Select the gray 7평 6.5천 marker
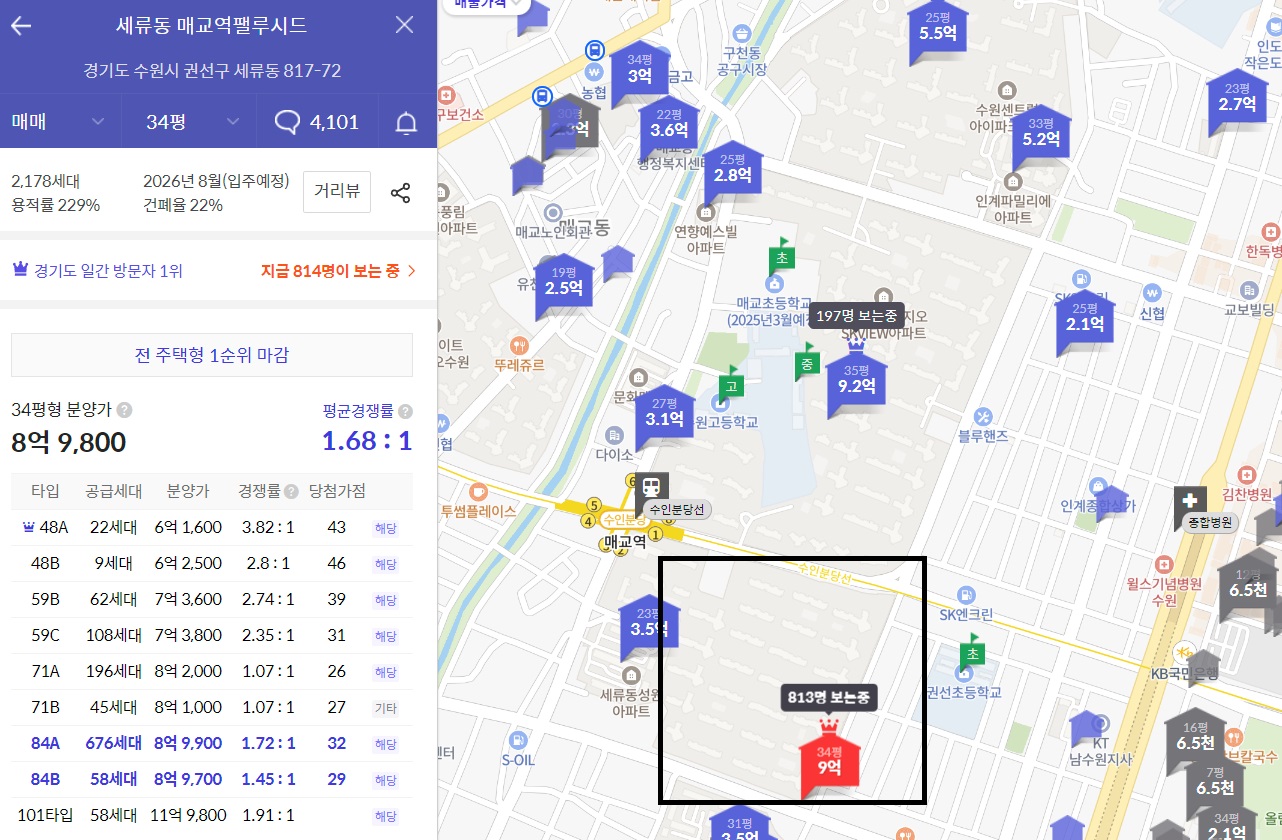Screen dimensions: 1282x840 [1214, 785]
